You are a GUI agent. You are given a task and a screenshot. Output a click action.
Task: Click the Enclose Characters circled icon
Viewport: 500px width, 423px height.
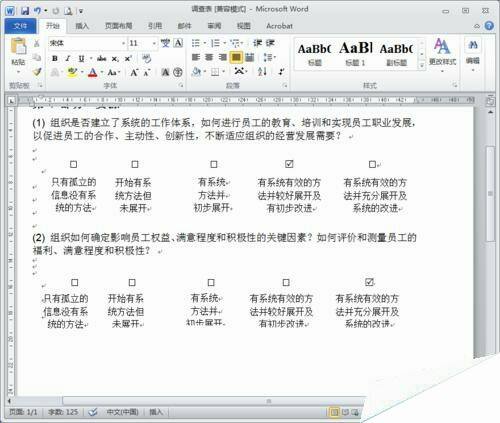[x=178, y=72]
